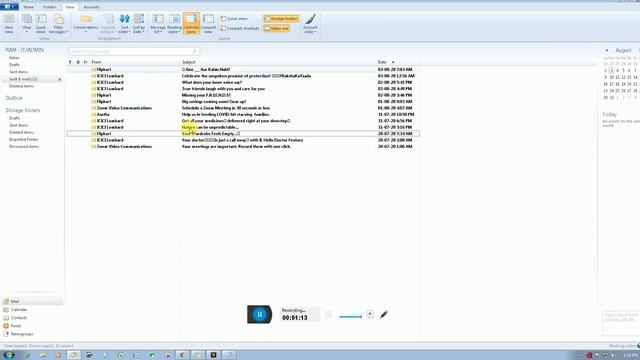640x360 pixels.
Task: Click the New view ribbon icon
Action: 9,24
